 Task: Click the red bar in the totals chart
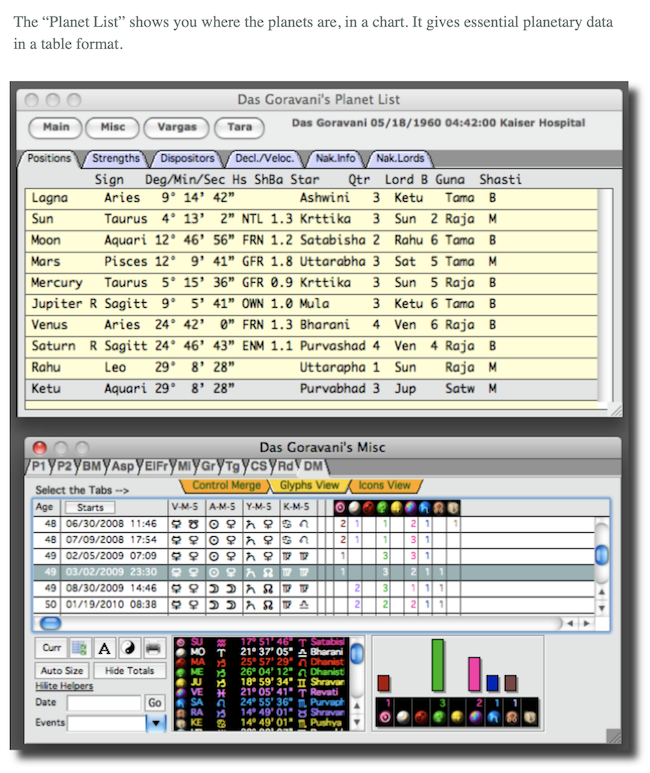(382, 682)
